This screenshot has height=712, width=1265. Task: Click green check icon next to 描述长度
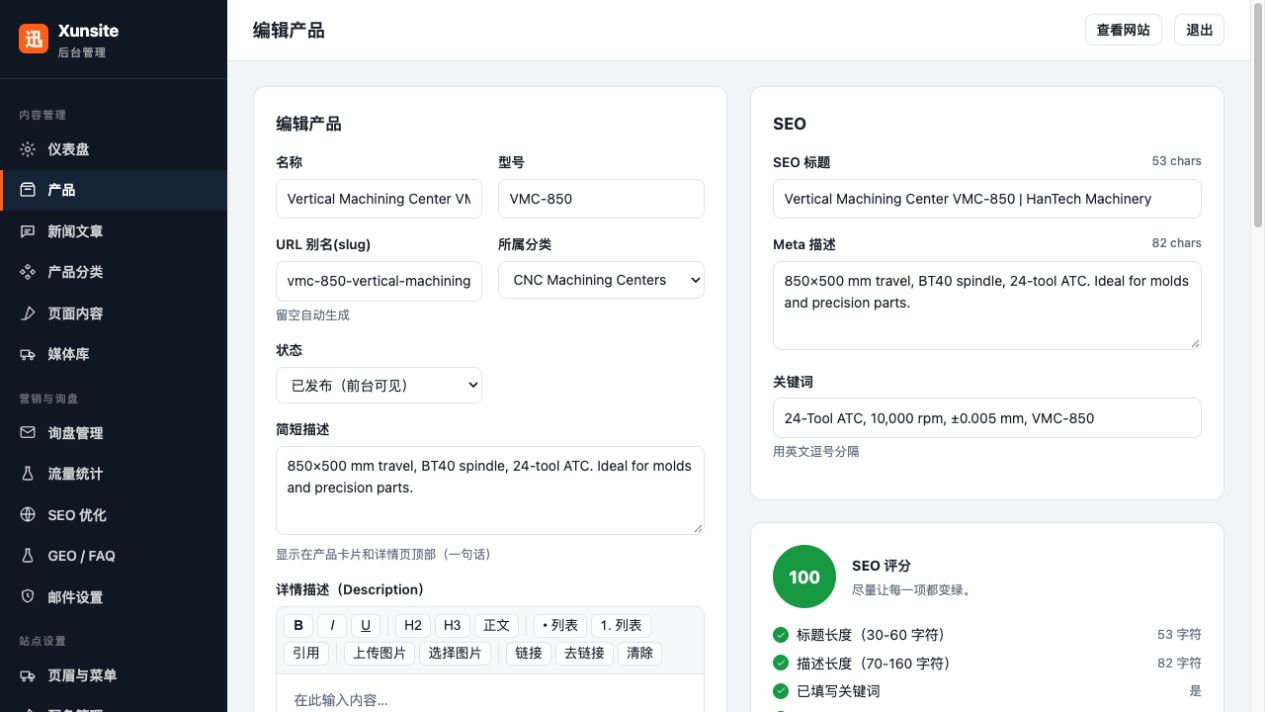781,663
